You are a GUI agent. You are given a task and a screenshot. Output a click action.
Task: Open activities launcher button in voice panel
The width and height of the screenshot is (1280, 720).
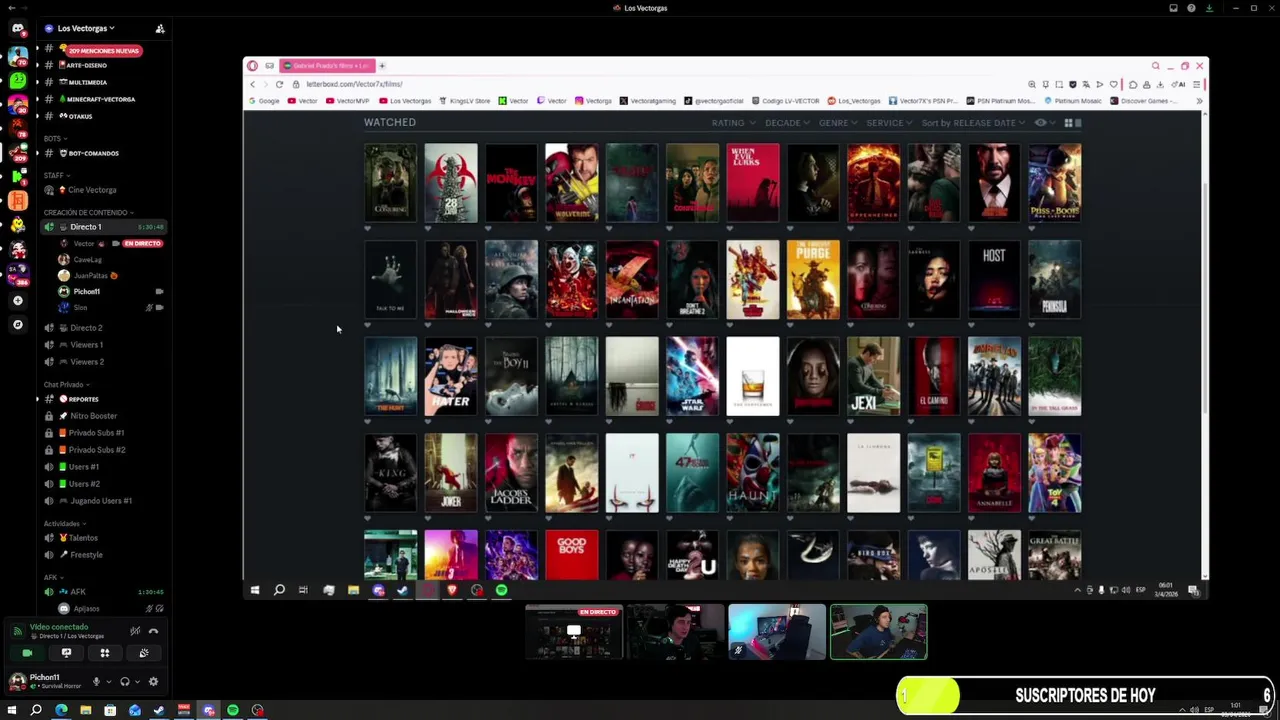[x=105, y=653]
